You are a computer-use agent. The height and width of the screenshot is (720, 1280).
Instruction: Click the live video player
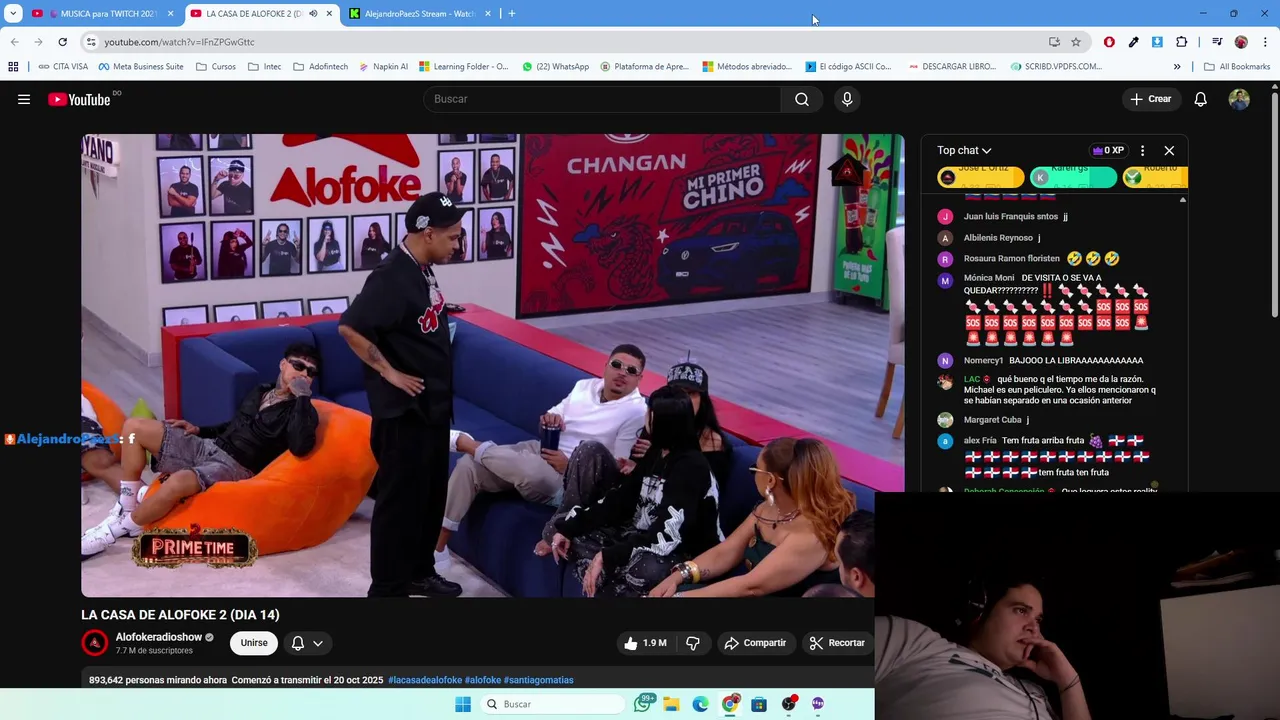click(x=492, y=365)
